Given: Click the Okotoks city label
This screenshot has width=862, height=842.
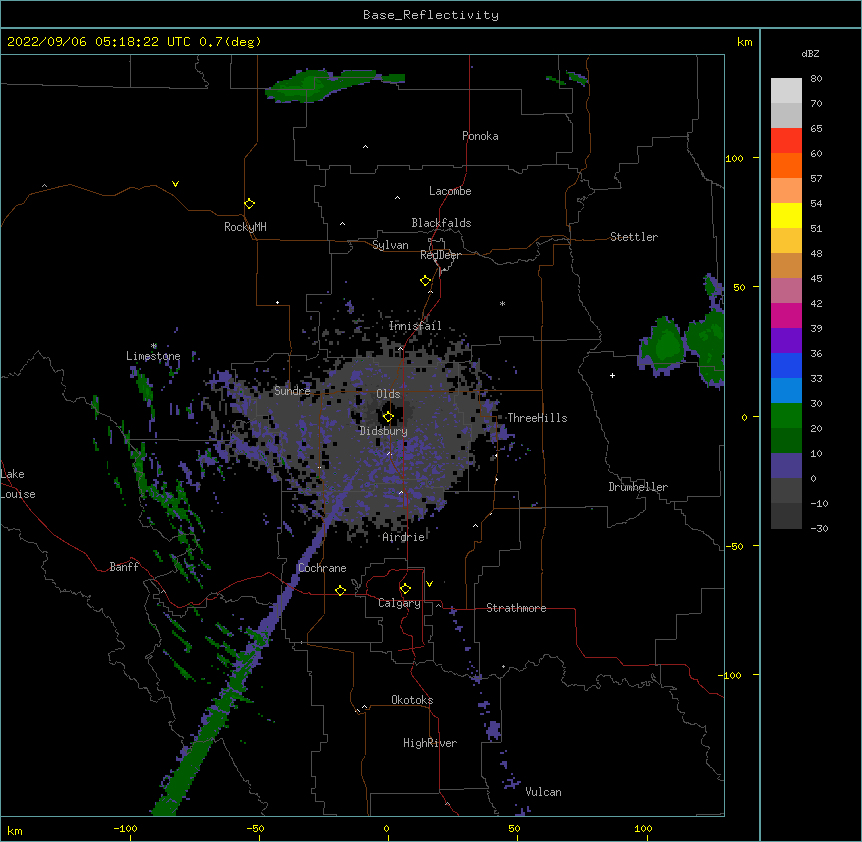Looking at the screenshot, I should [x=412, y=700].
